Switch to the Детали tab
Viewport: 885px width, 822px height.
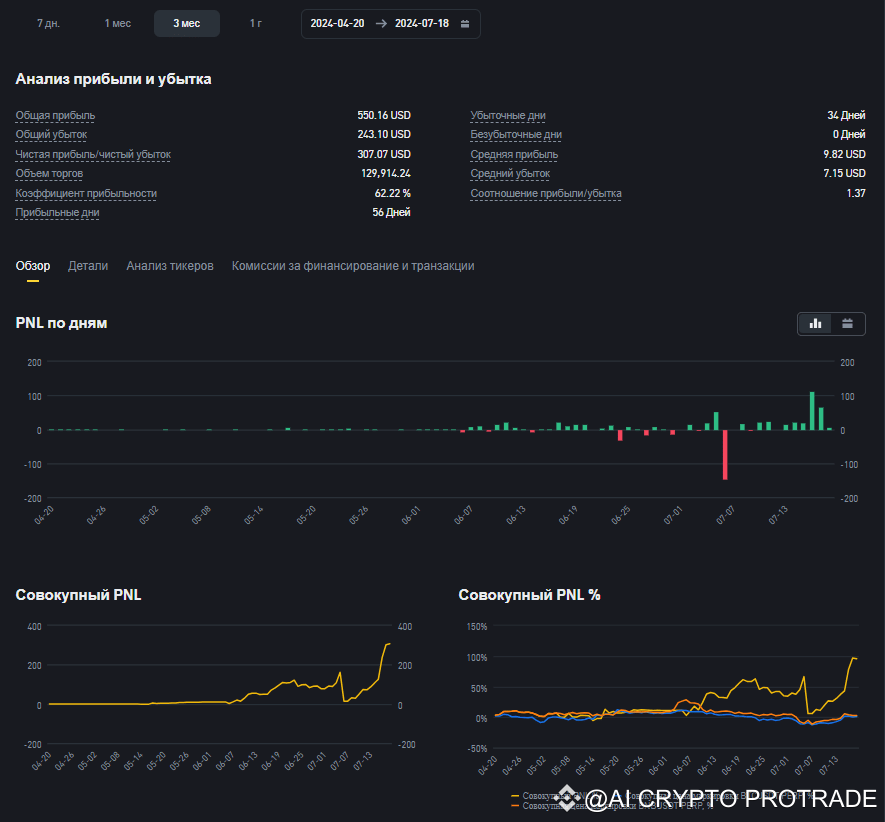point(88,266)
